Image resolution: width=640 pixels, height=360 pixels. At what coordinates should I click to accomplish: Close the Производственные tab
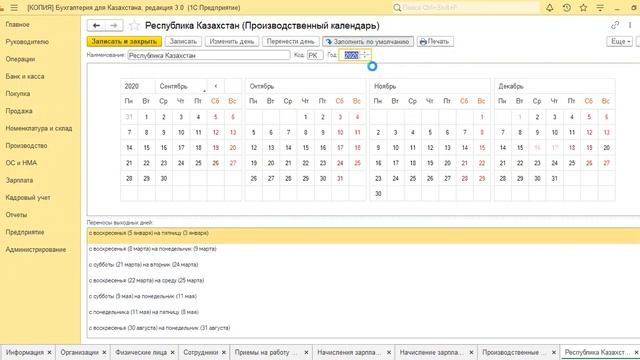tap(554, 352)
